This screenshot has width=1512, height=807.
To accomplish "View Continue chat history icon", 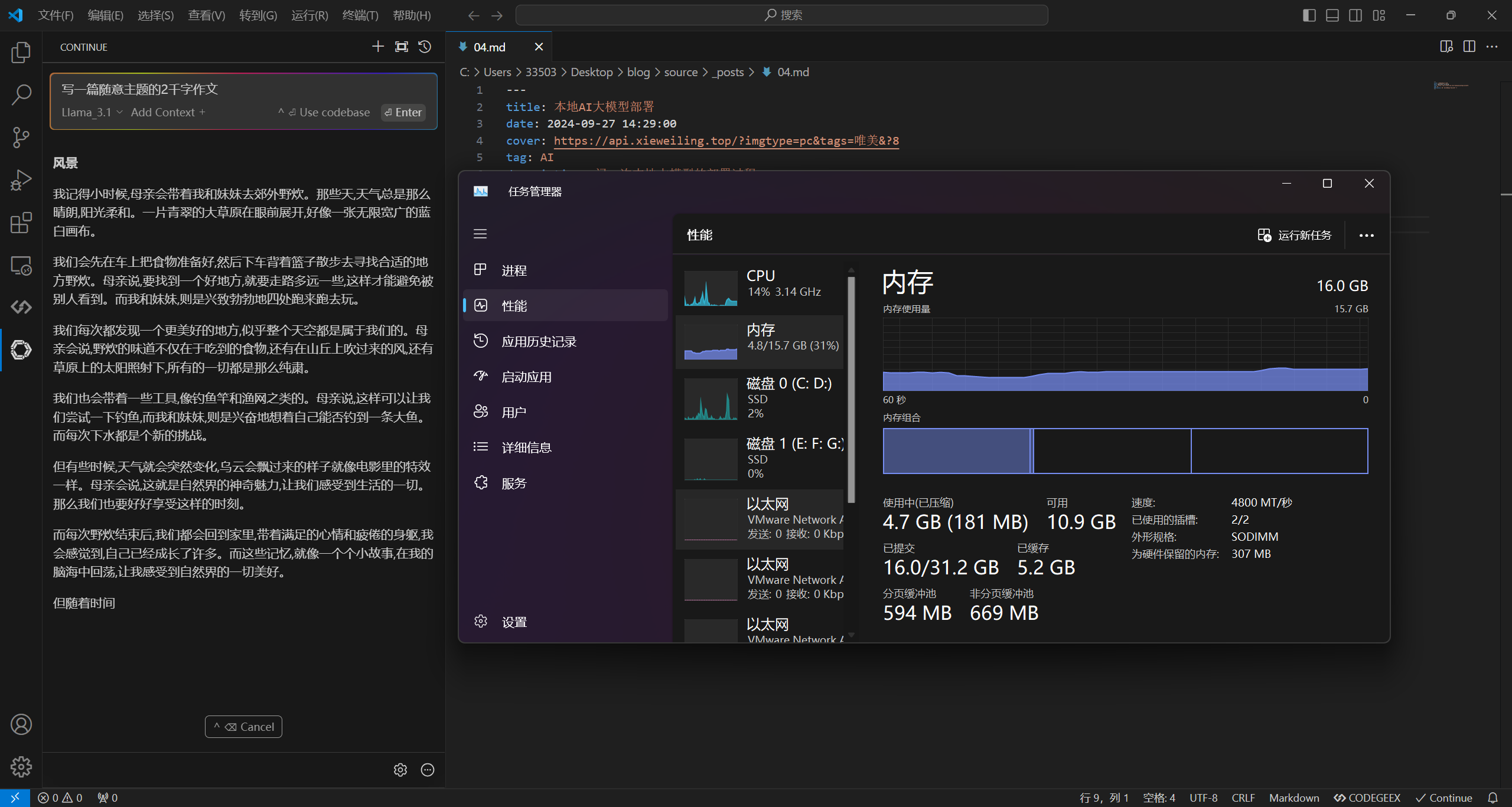I will point(425,47).
